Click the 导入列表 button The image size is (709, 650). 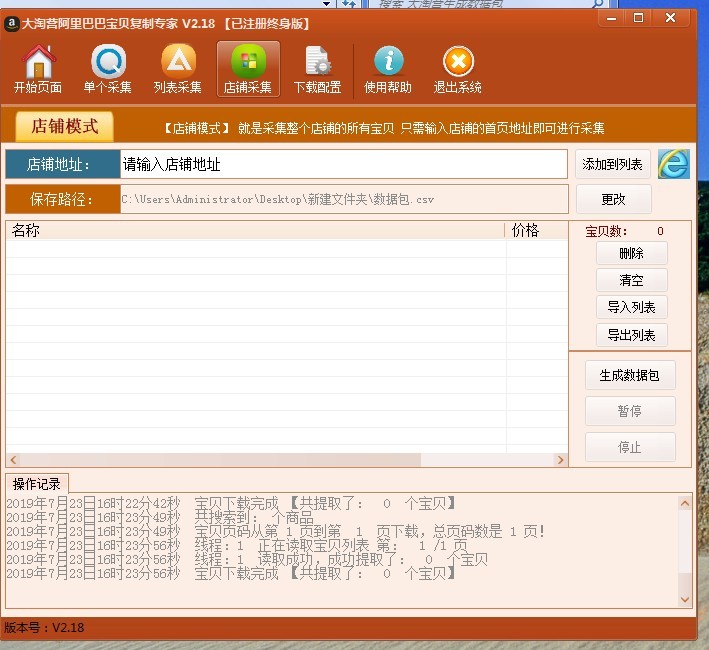632,307
